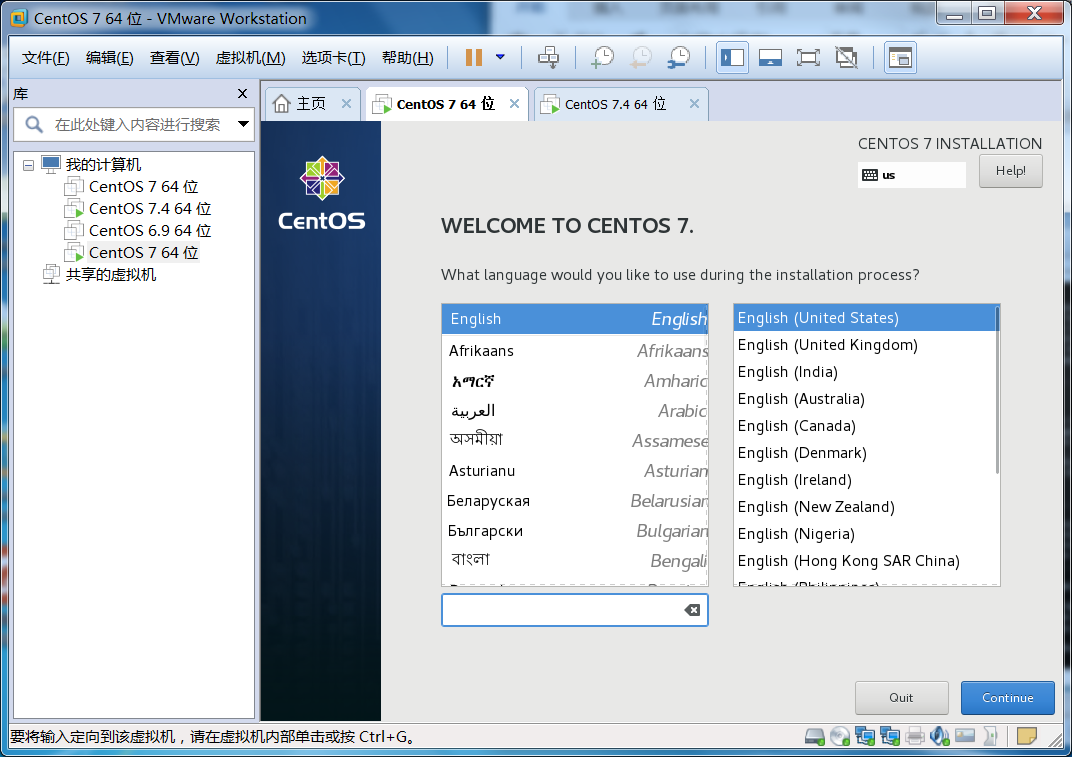Viewport: 1072px width, 757px height.
Task: Select Afrikaans in the language list
Action: click(574, 351)
